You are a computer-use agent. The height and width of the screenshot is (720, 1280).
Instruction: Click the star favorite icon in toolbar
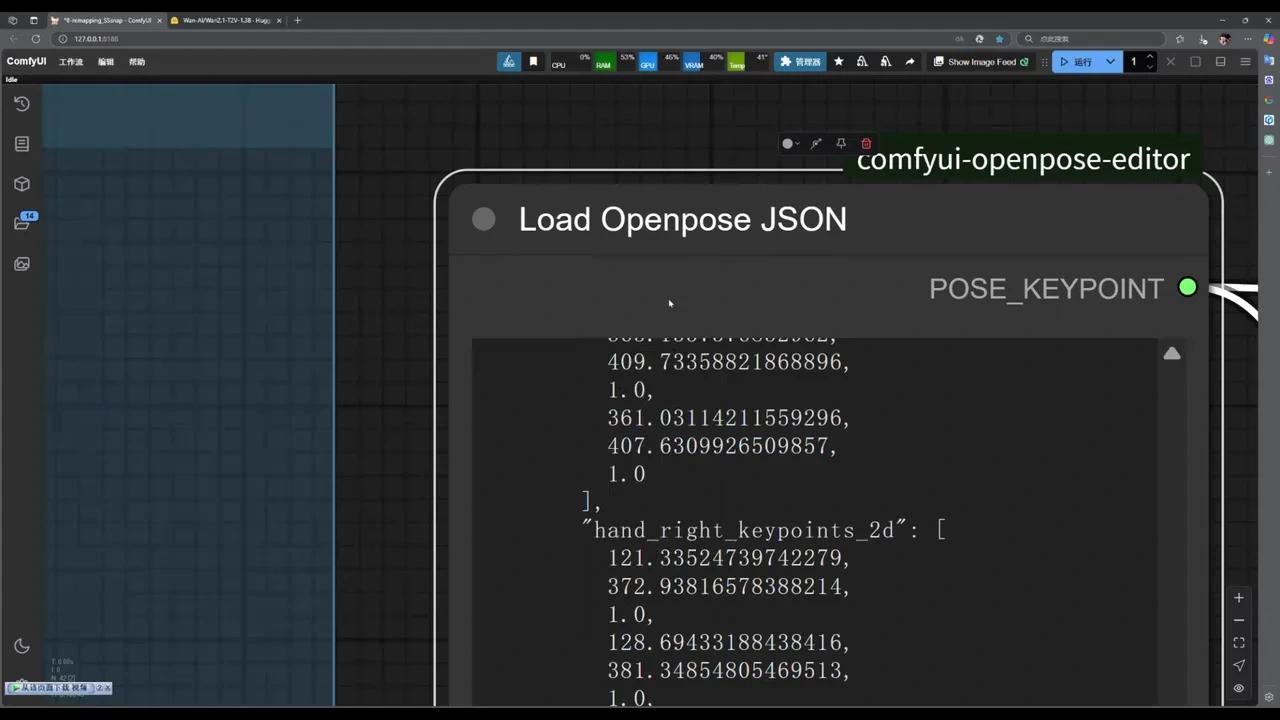(x=838, y=62)
